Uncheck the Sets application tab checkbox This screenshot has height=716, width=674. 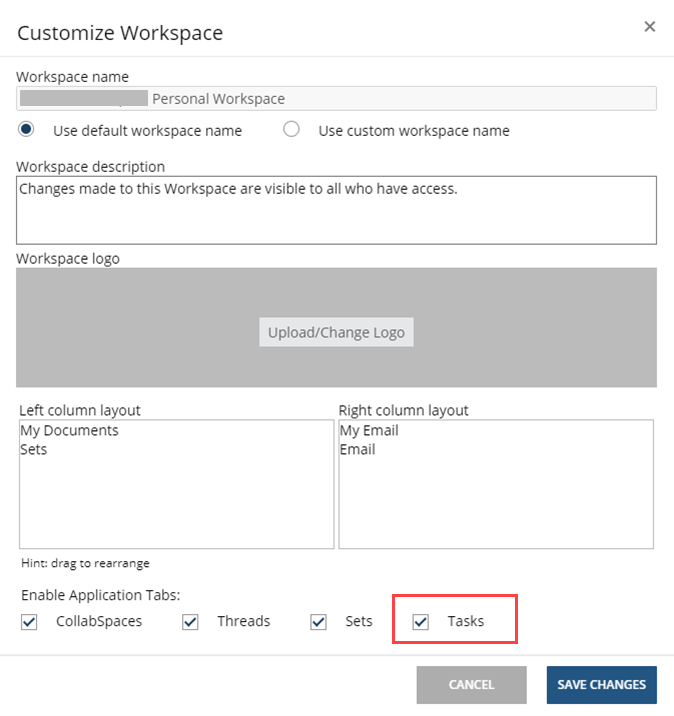[x=319, y=622]
